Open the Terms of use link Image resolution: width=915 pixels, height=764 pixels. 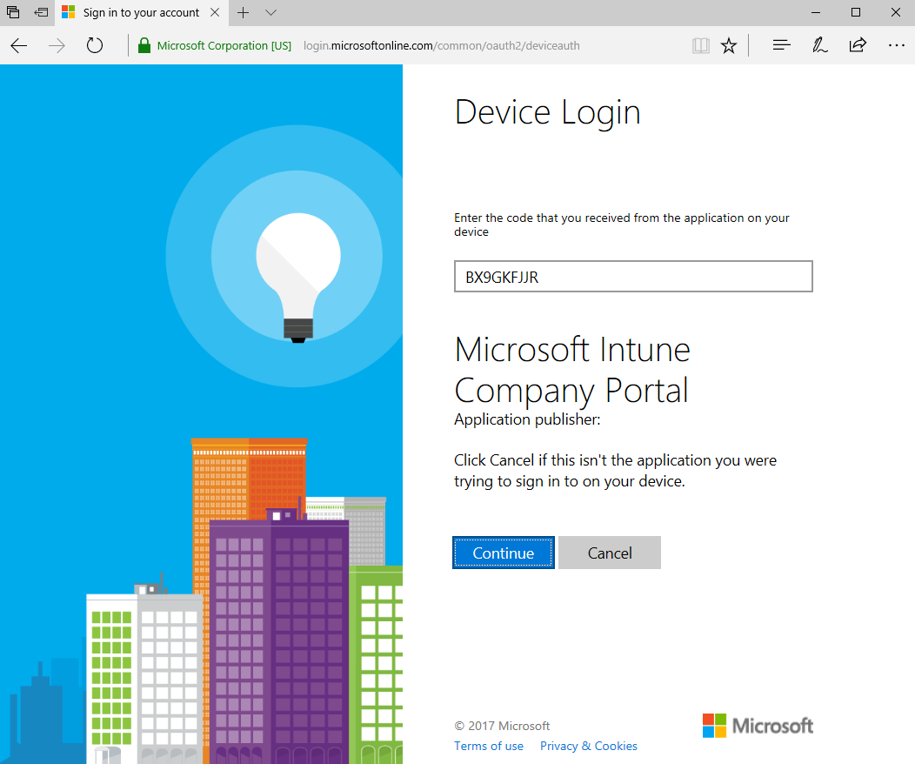[x=488, y=746]
